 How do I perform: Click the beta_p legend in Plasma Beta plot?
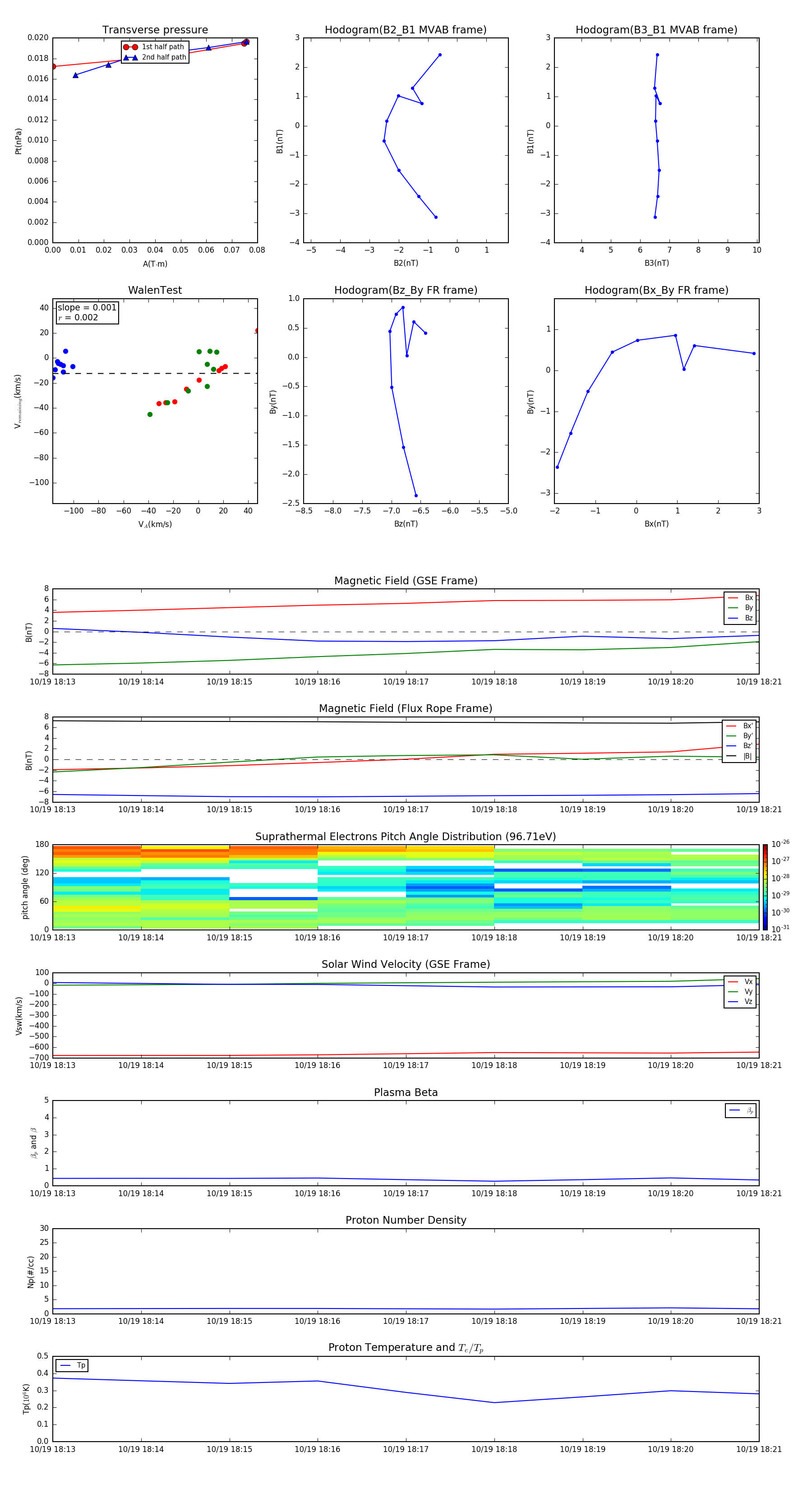click(x=741, y=1110)
